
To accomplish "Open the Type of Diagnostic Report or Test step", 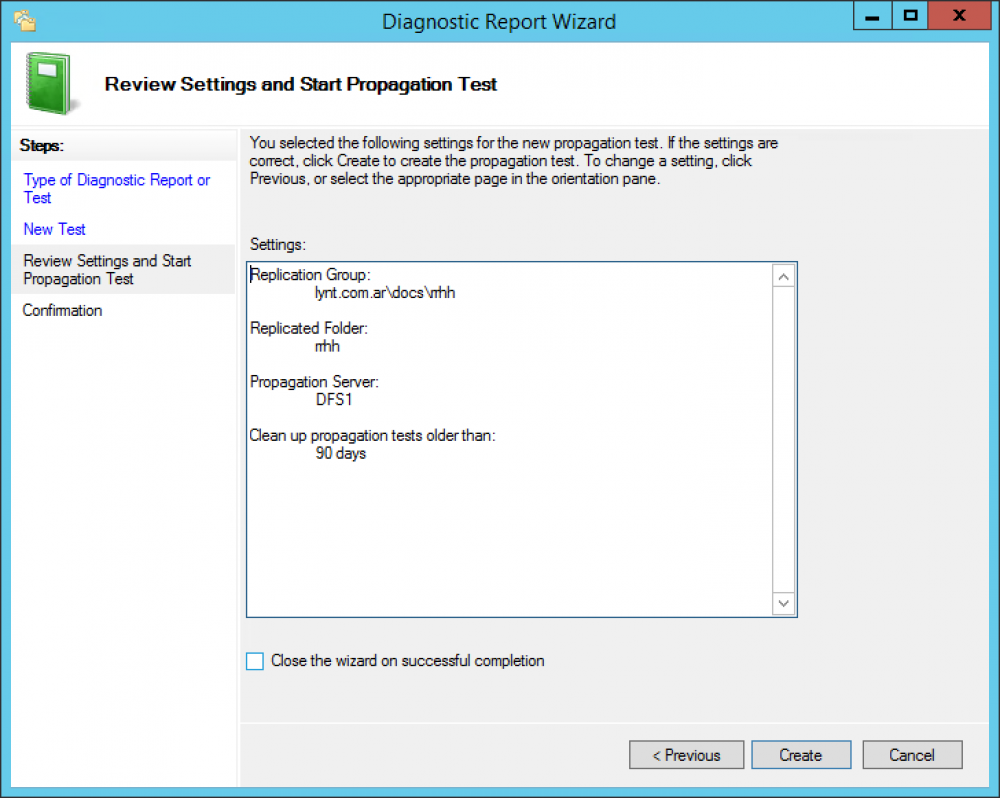I will coord(117,189).
